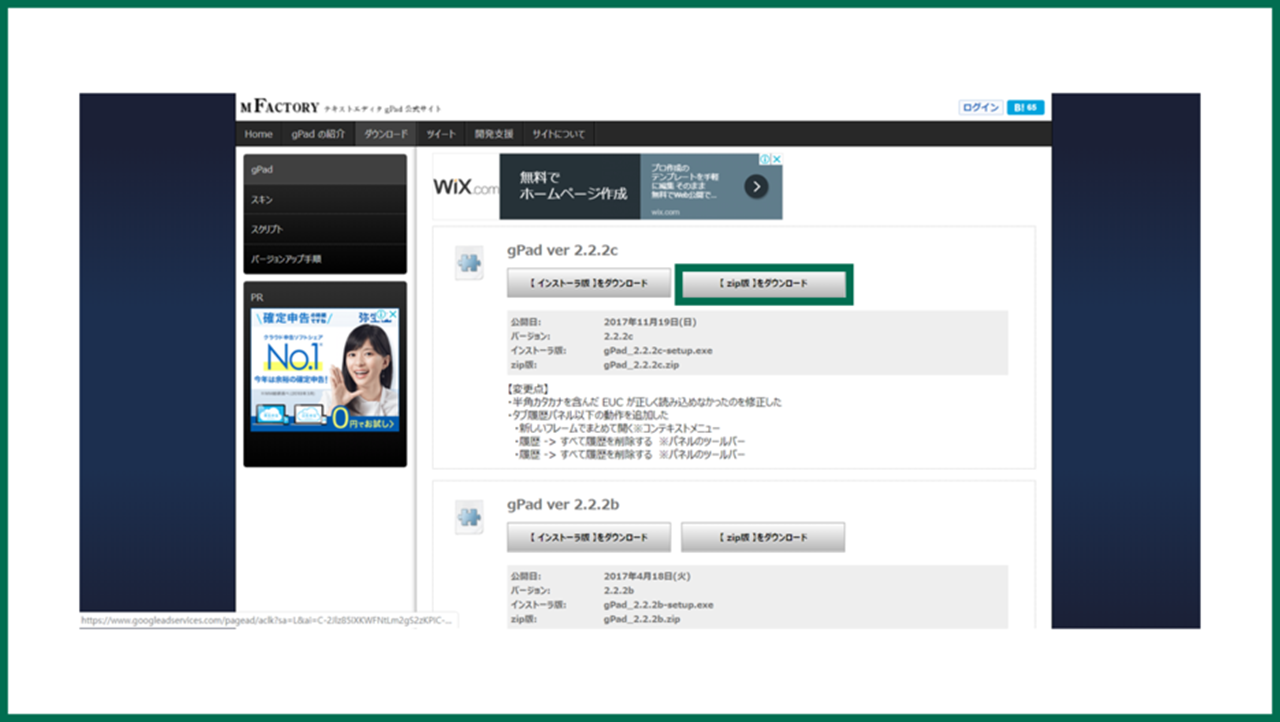Click the puzzle icon beside gPad ver 2.2.2c
The image size is (1280, 722).
(x=469, y=263)
